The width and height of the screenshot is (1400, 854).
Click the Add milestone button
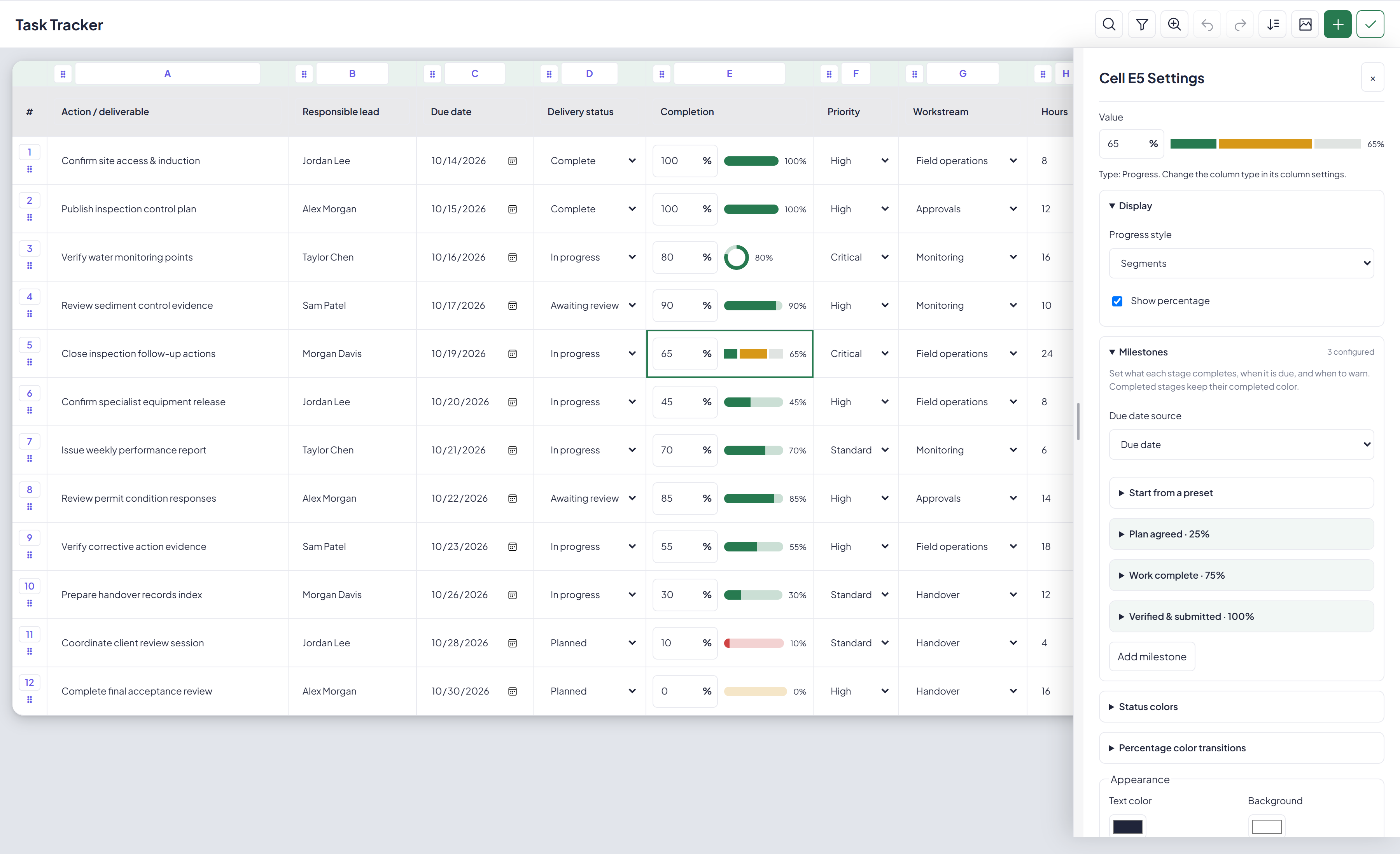click(x=1152, y=657)
